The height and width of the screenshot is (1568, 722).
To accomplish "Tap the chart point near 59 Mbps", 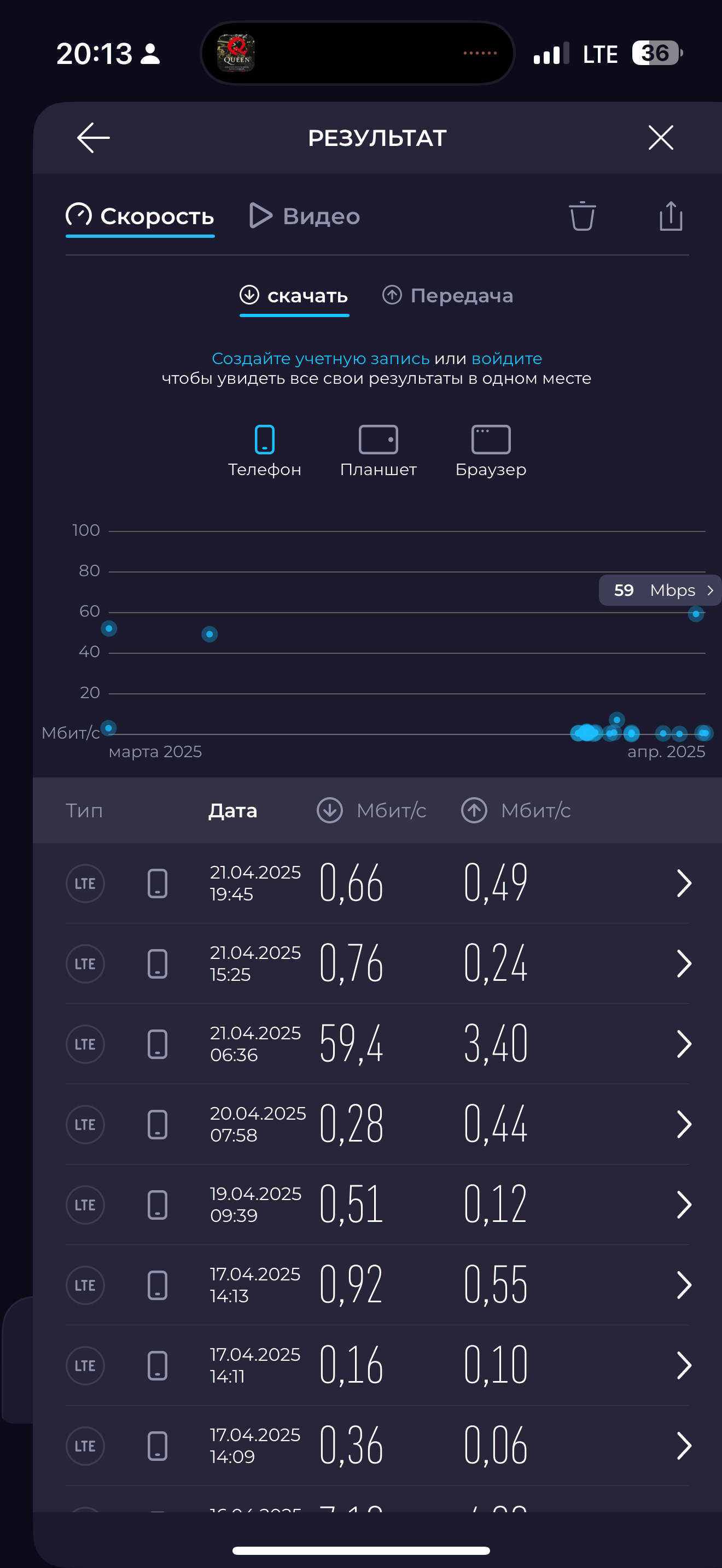I will [695, 614].
